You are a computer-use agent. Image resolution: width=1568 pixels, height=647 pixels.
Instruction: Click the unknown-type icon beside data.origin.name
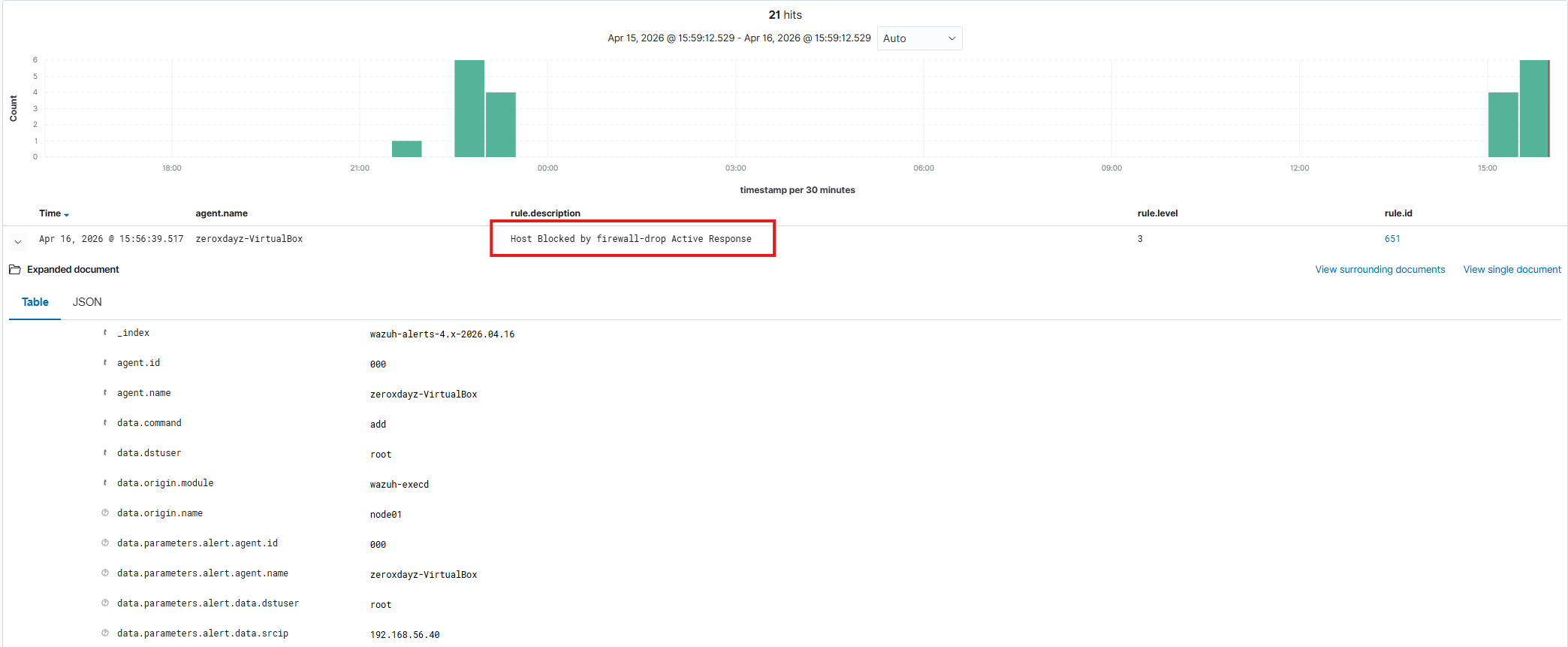[x=105, y=512]
